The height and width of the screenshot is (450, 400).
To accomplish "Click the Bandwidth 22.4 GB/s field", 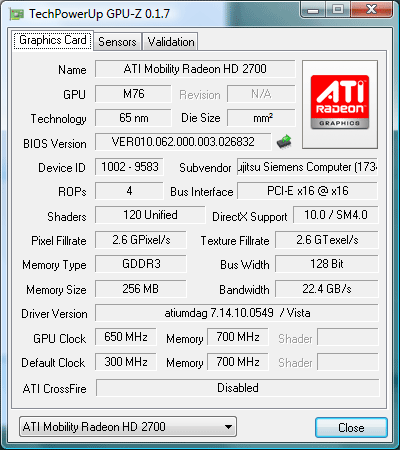I will click(327, 289).
